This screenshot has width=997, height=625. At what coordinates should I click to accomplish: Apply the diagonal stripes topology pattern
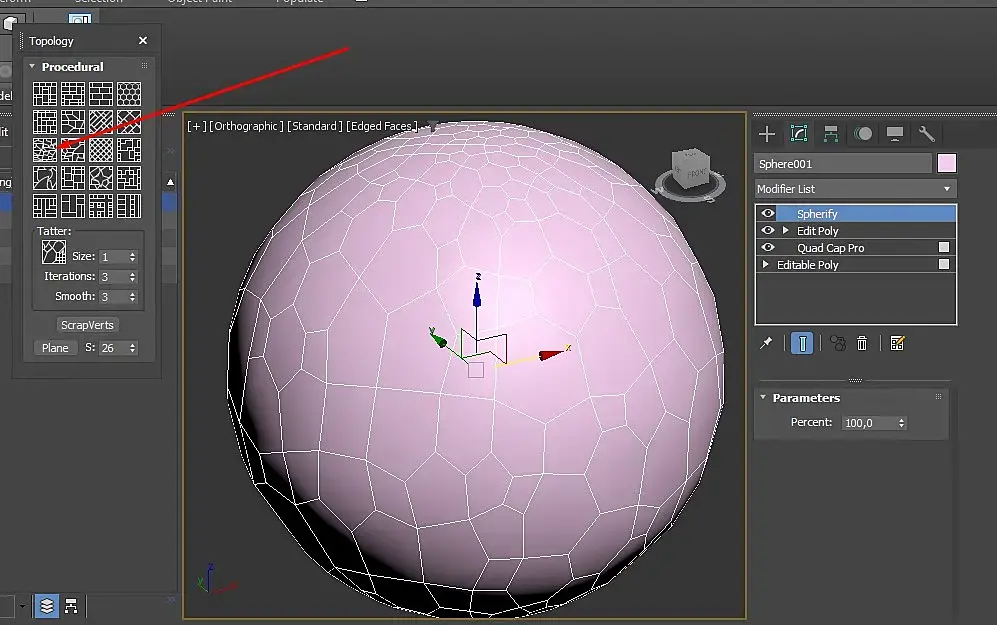pos(101,122)
